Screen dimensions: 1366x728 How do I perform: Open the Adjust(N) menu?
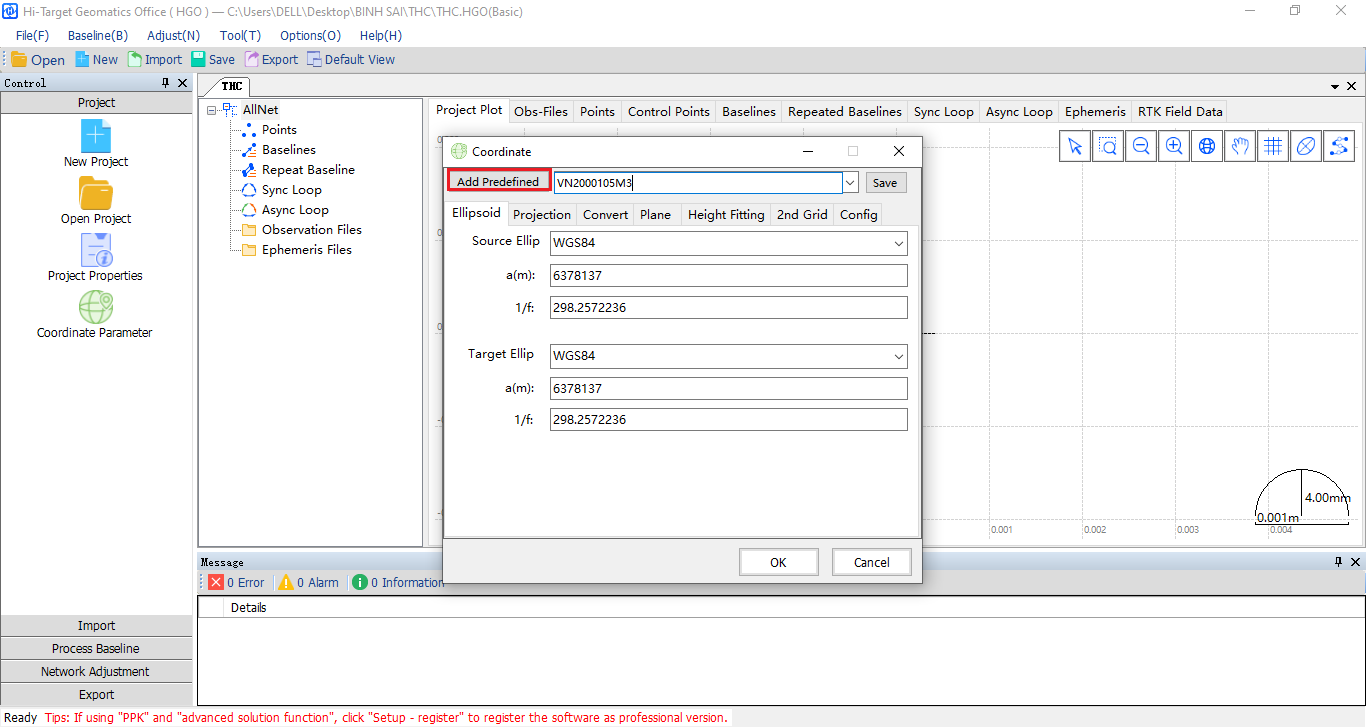tap(173, 35)
